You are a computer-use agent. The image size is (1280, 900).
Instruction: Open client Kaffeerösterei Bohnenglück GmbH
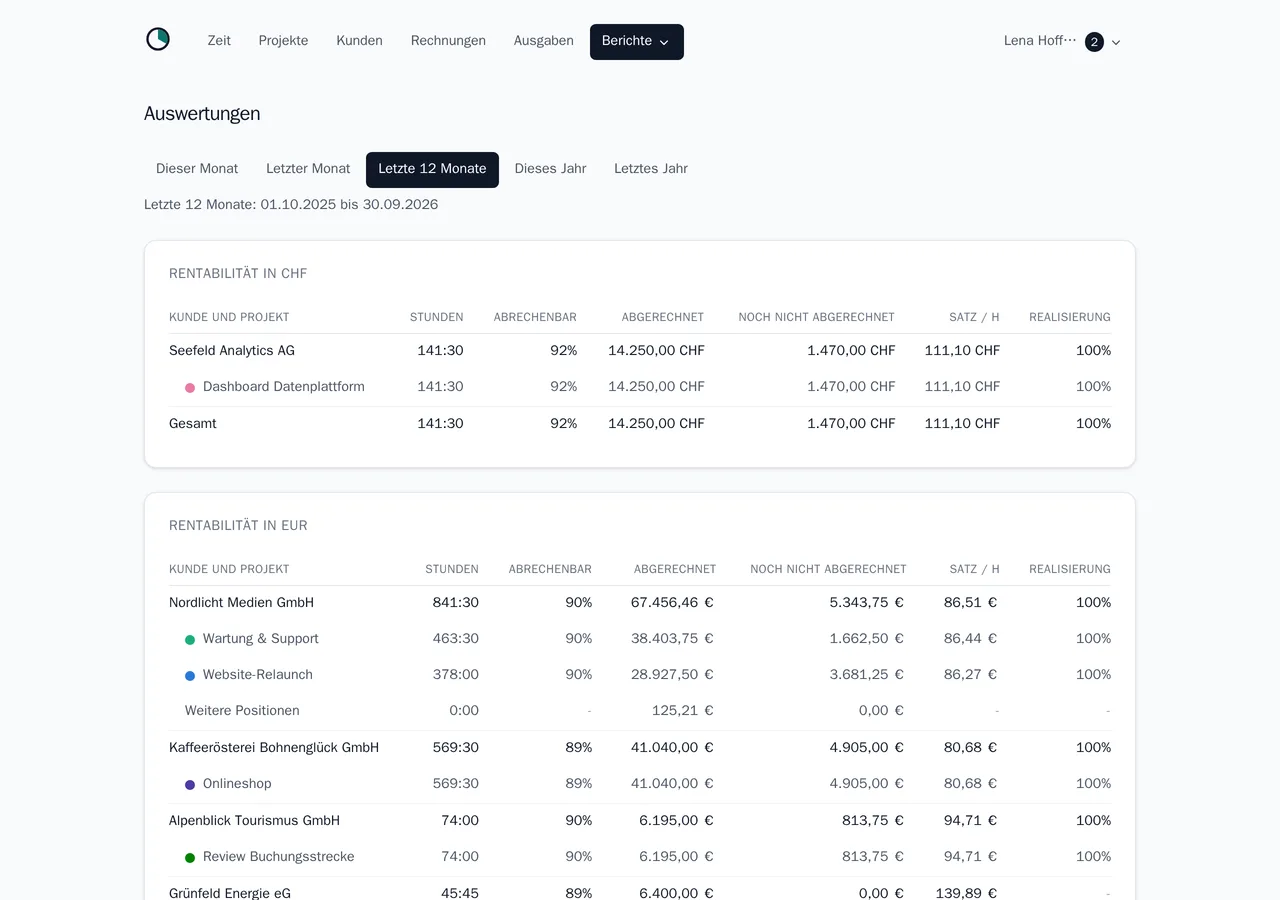click(274, 748)
